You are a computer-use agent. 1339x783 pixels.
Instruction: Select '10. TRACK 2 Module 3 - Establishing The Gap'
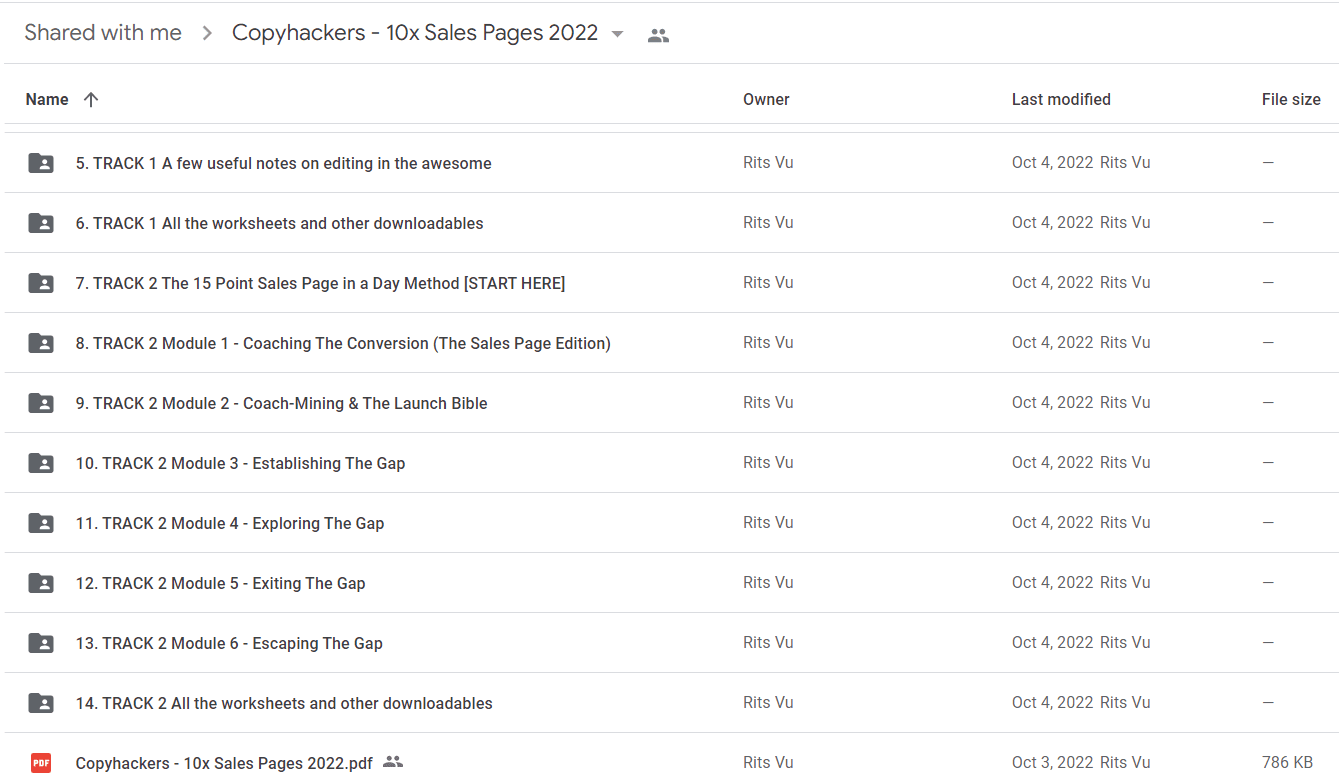[x=241, y=464]
